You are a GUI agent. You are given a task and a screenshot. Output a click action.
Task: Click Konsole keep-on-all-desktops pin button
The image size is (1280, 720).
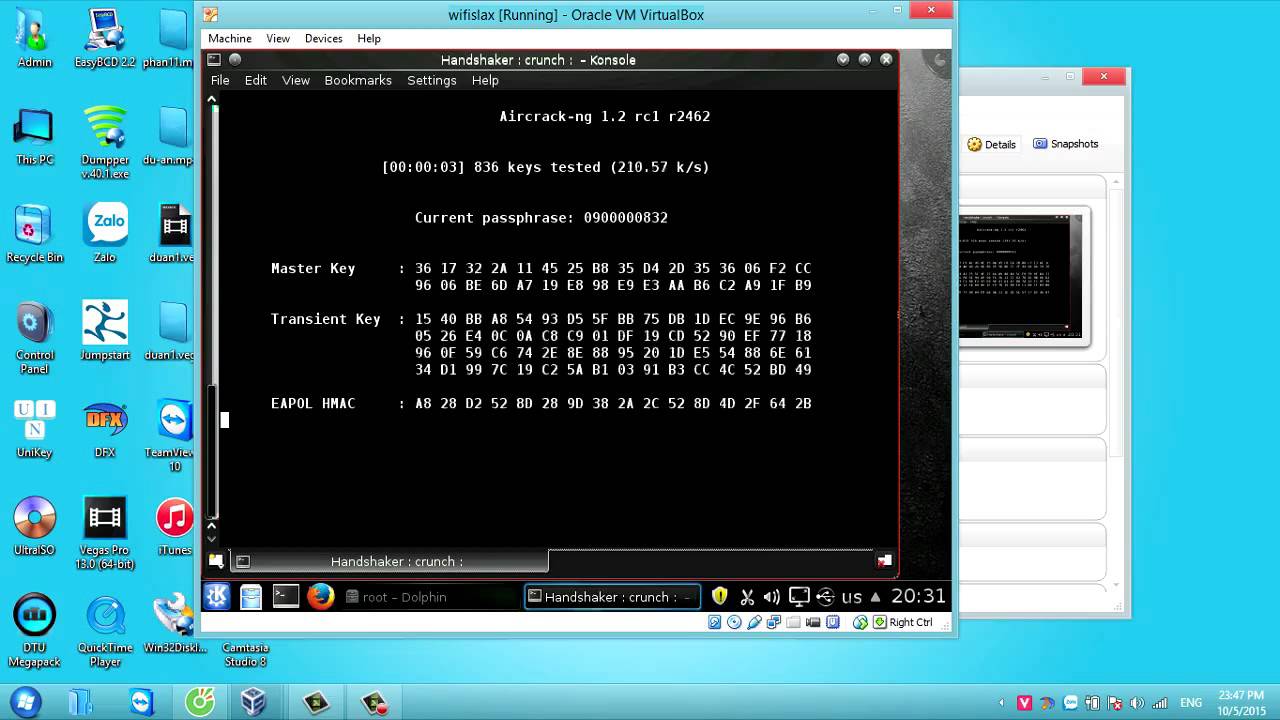coord(236,60)
